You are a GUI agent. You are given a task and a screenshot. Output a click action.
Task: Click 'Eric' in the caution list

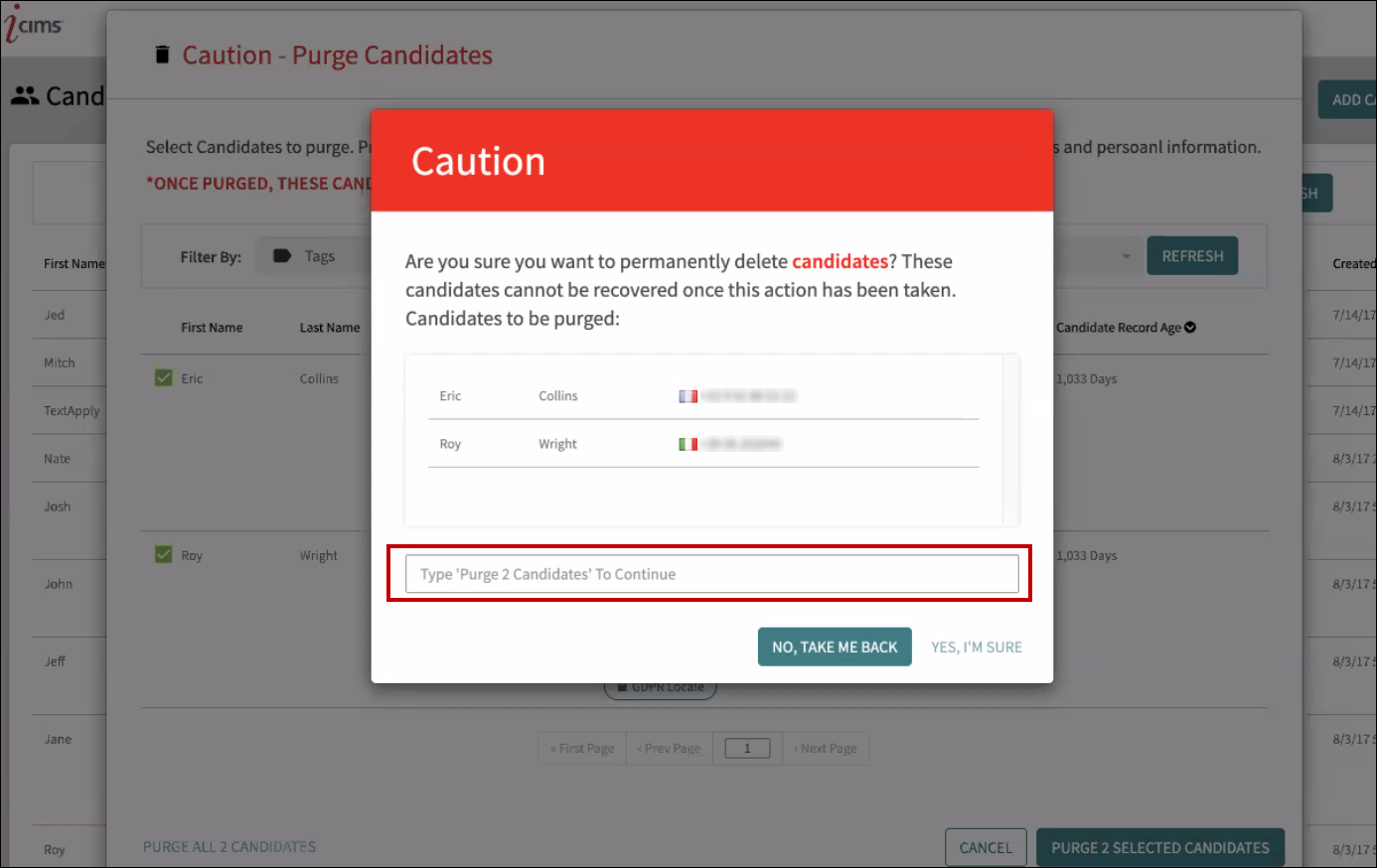point(450,396)
